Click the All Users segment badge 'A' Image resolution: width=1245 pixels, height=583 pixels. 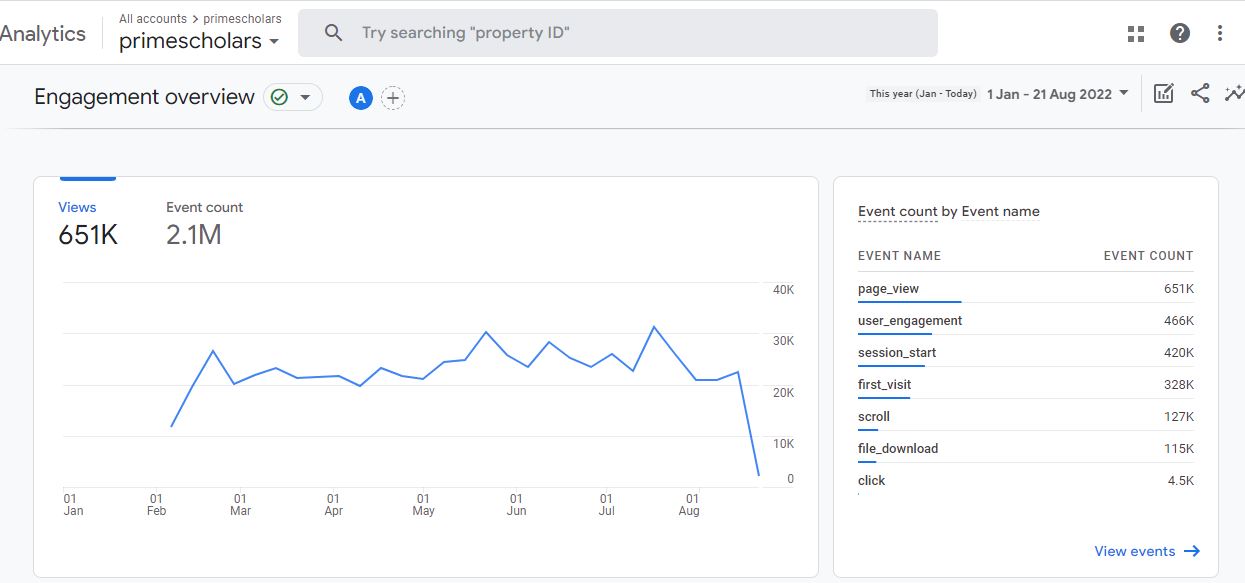click(361, 98)
